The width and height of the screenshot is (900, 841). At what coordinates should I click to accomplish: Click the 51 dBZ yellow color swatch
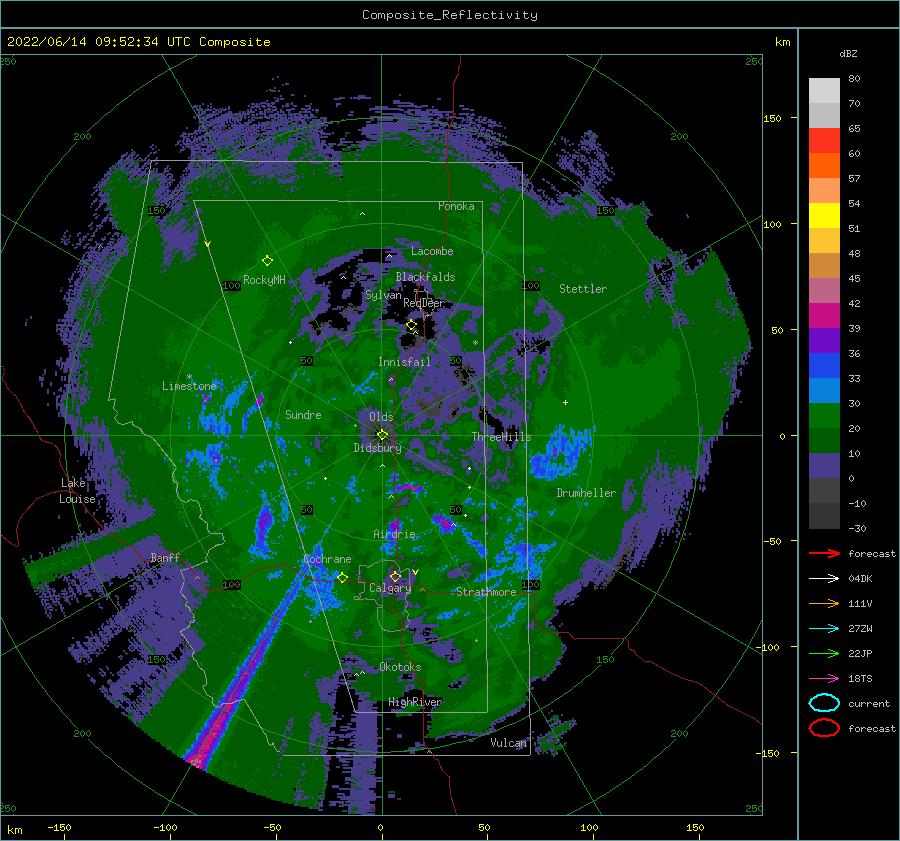pyautogui.click(x=824, y=215)
